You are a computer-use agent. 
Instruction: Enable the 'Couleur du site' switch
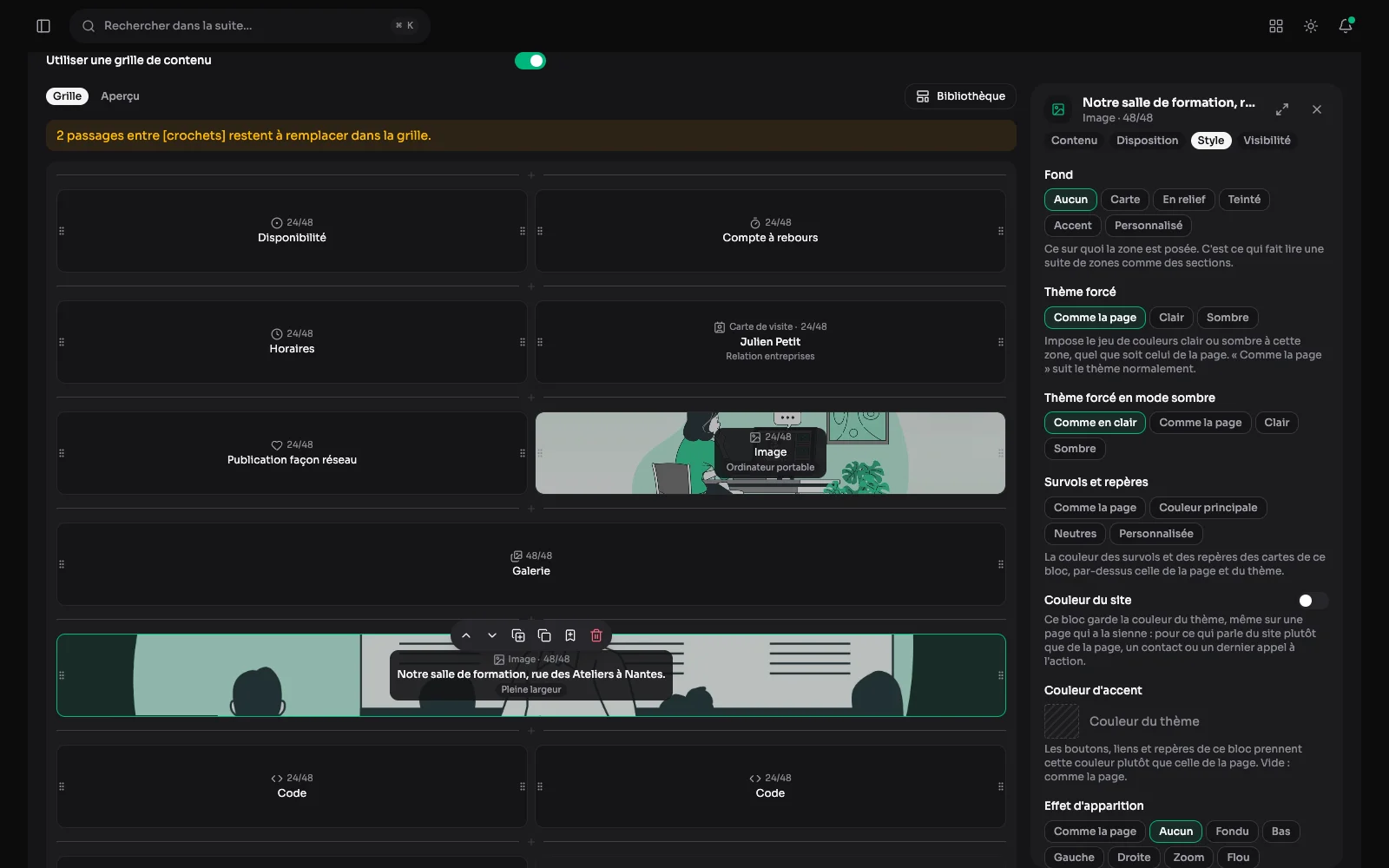tap(1313, 601)
